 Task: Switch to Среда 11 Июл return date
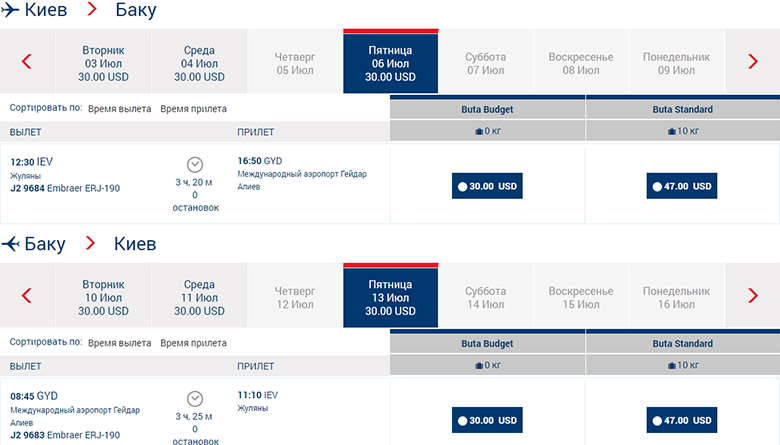(x=199, y=297)
